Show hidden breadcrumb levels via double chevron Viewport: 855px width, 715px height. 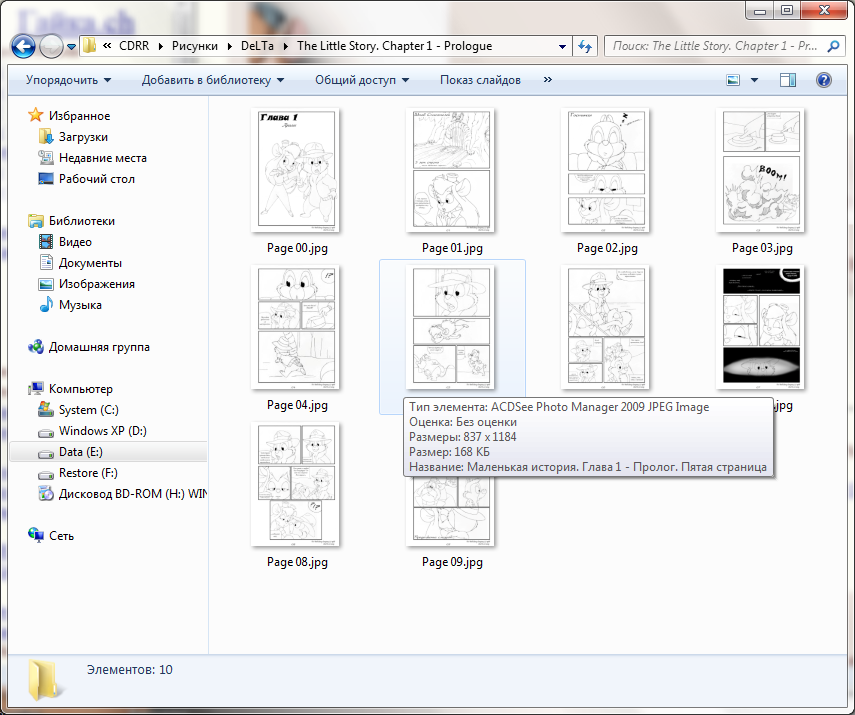coord(107,46)
